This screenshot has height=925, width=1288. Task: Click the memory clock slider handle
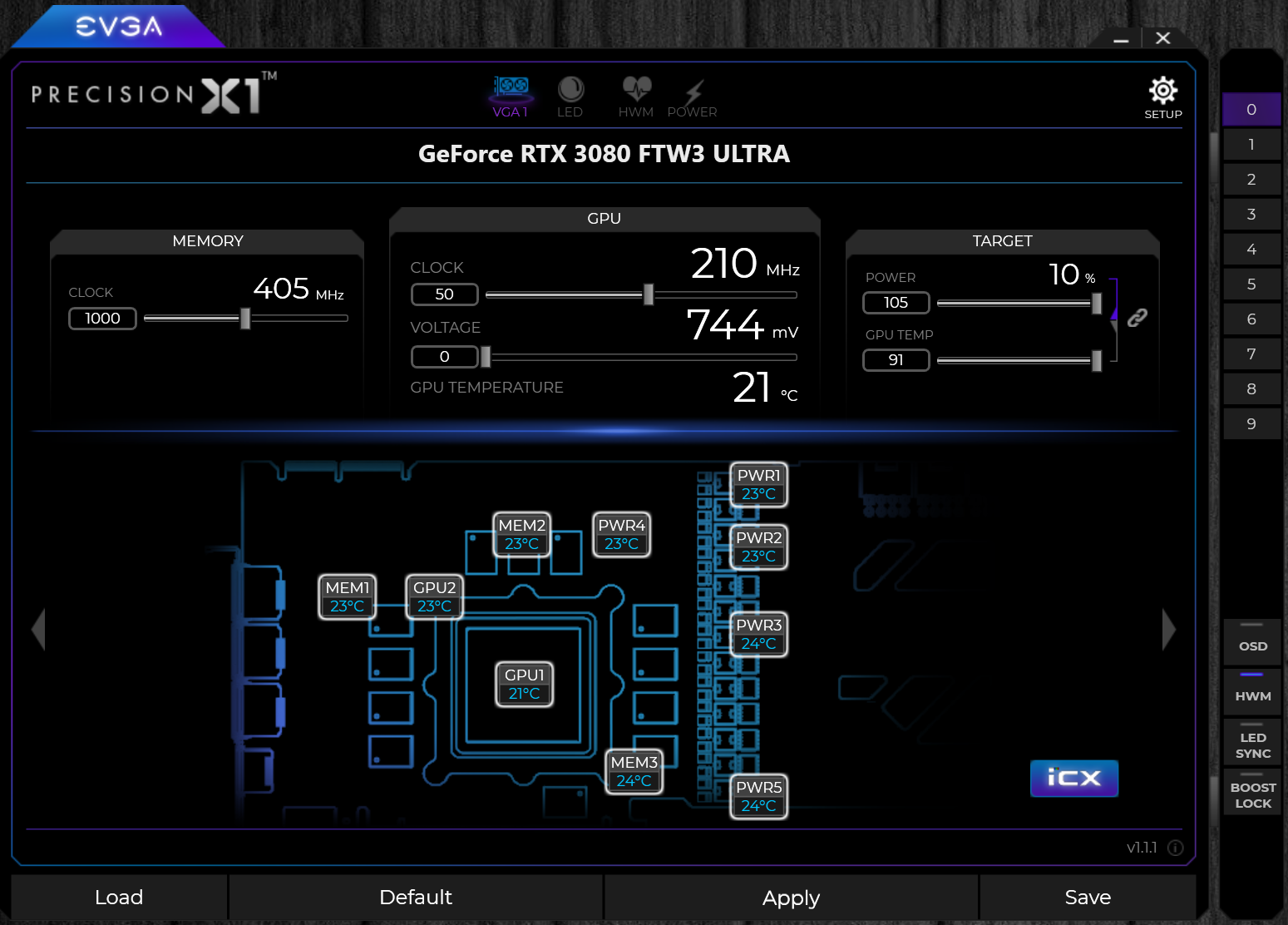(x=245, y=318)
